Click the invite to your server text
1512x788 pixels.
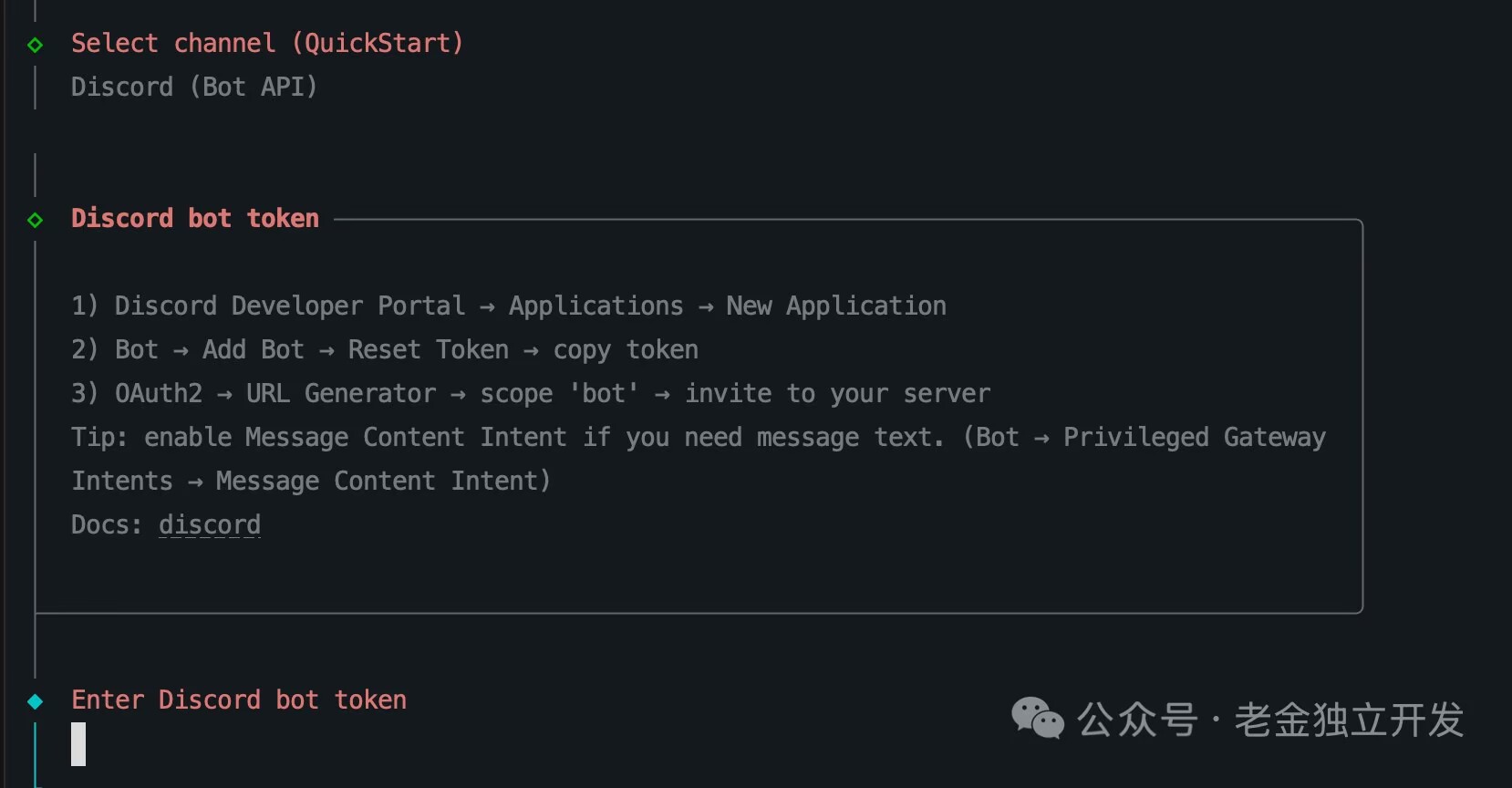tap(836, 394)
